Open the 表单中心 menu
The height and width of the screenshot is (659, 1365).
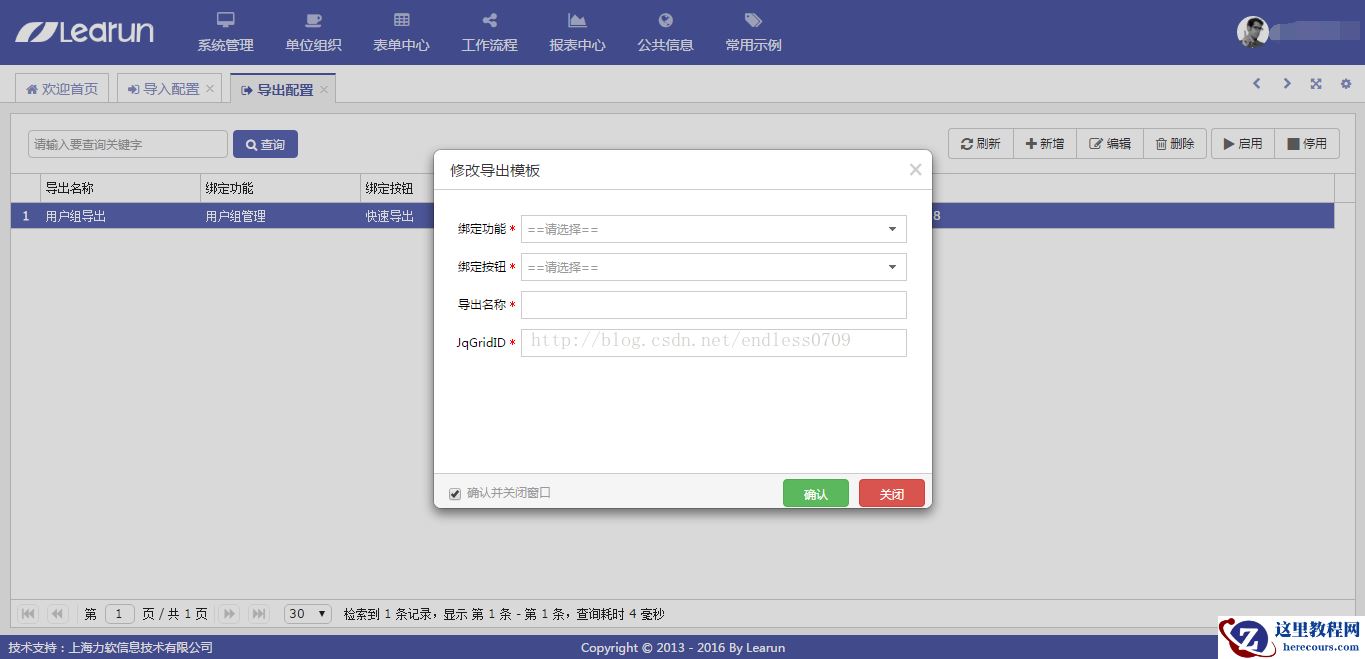pyautogui.click(x=401, y=33)
